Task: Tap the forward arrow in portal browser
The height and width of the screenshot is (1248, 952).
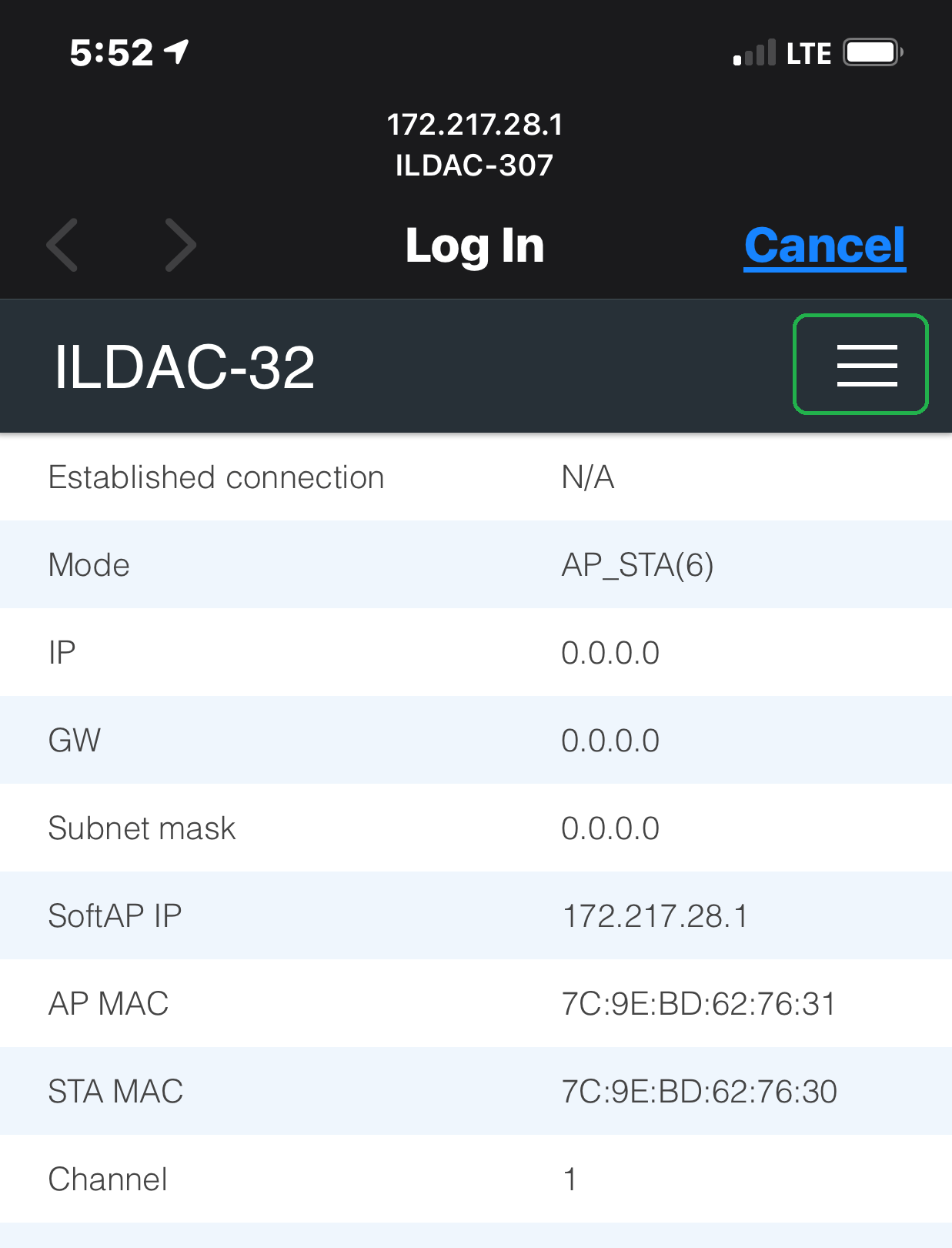Action: [x=181, y=245]
